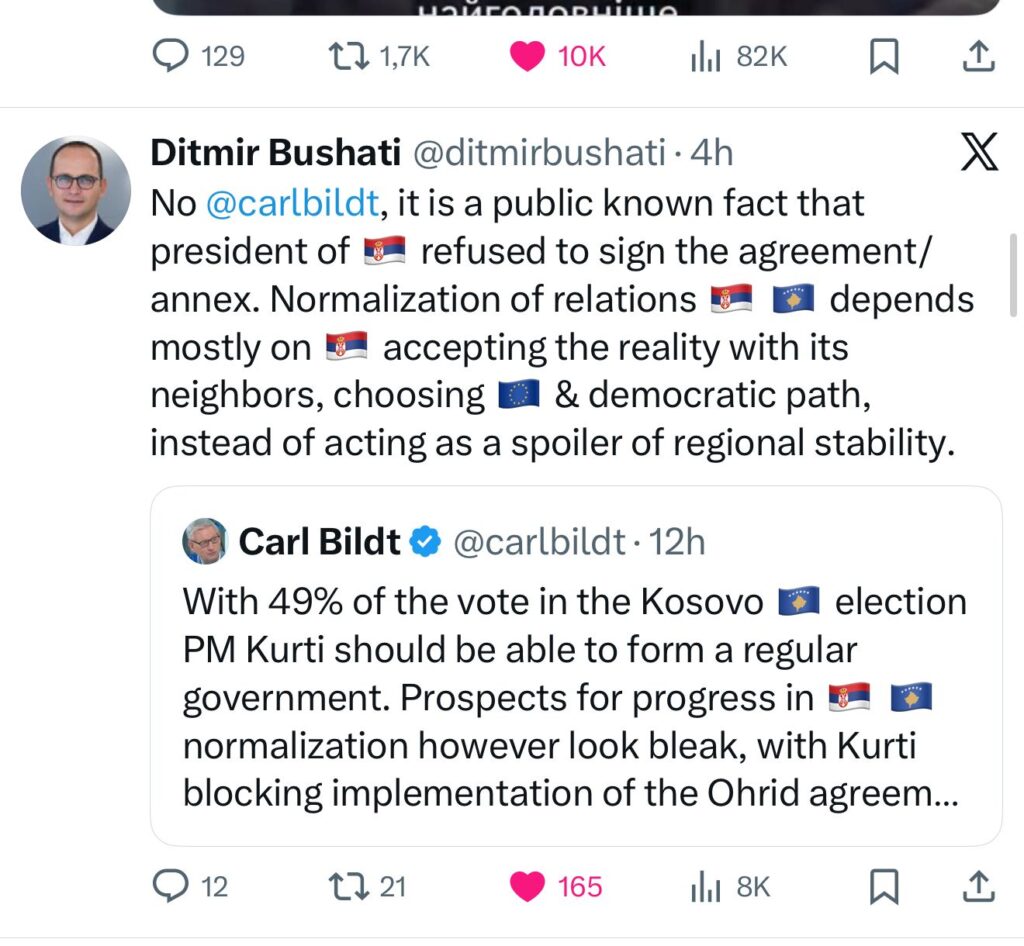Bookmark the top post with 10K likes
Screen dimensions: 1024x946
883,56
